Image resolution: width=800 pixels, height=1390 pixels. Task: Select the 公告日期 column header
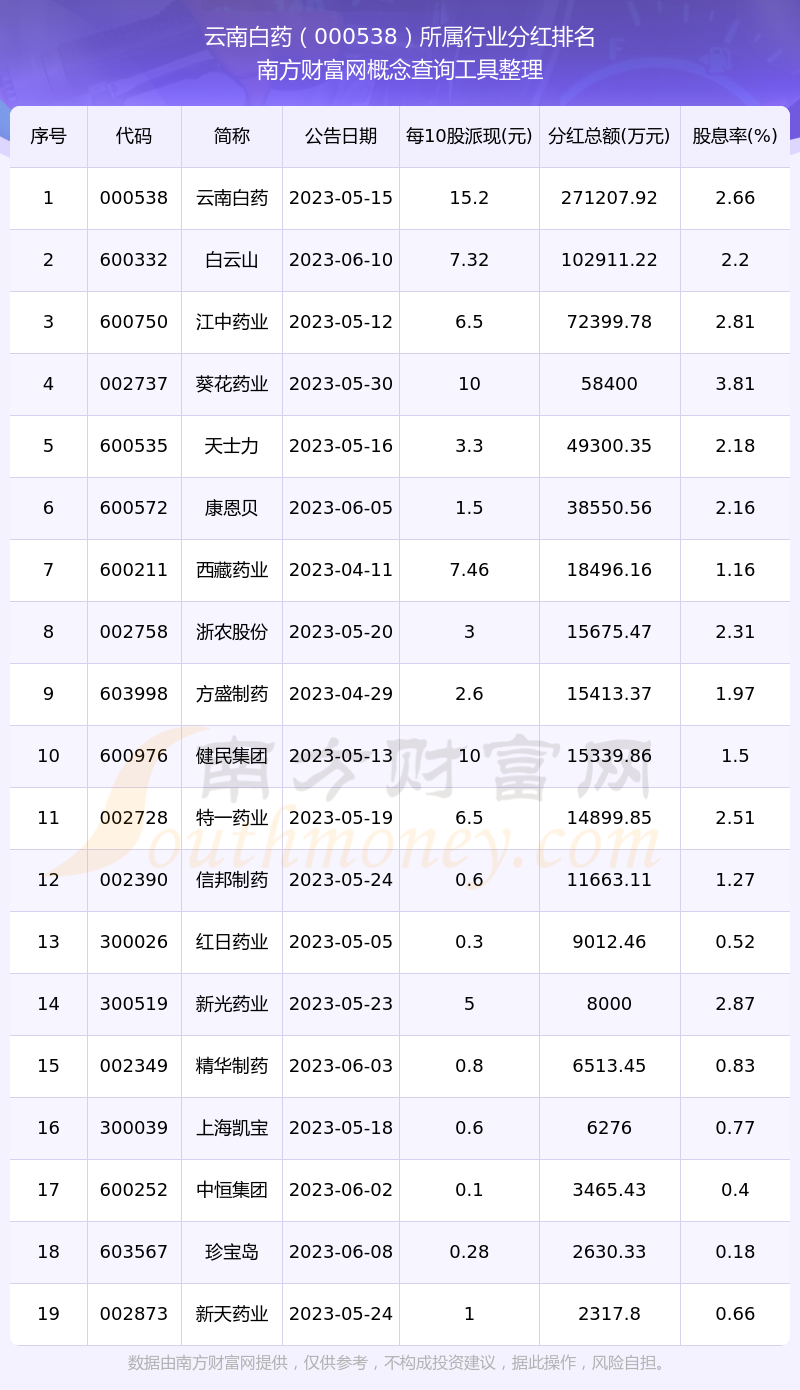tap(341, 136)
